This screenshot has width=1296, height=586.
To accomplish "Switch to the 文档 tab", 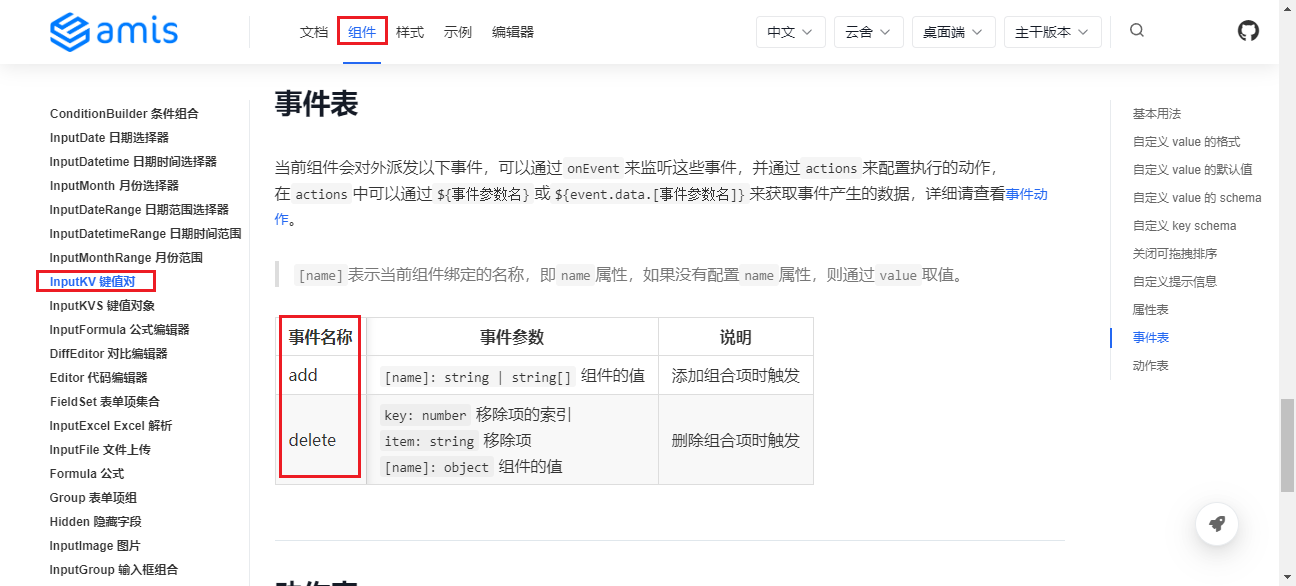I will click(313, 32).
